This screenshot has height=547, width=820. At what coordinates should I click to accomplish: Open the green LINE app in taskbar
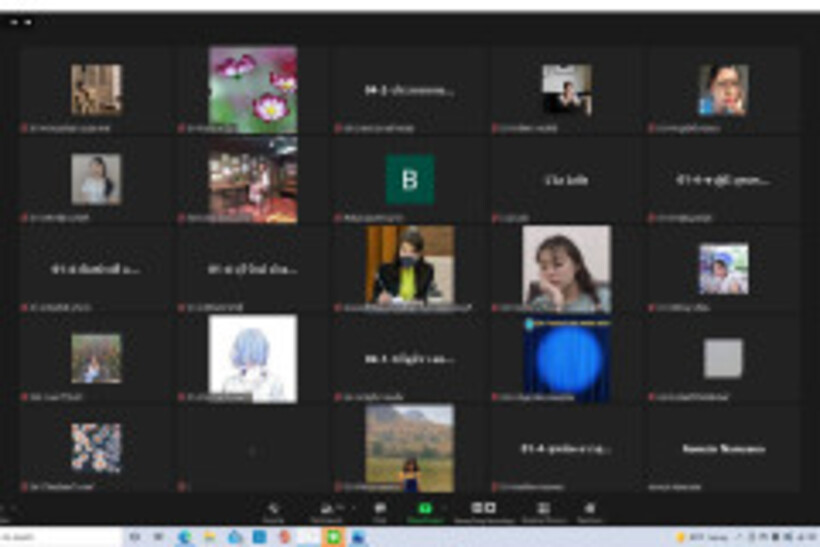(334, 538)
